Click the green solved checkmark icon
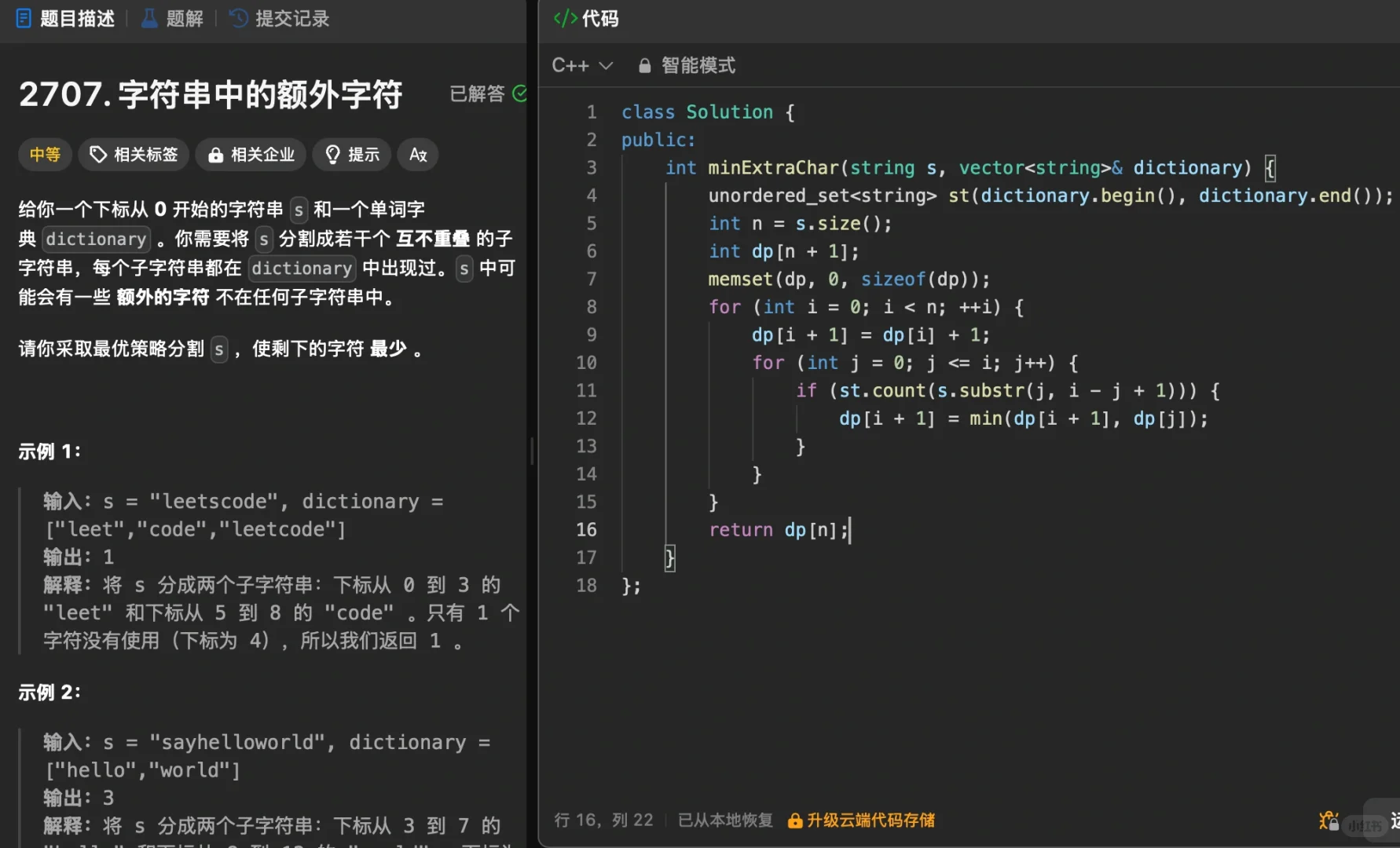Image resolution: width=1400 pixels, height=848 pixels. [519, 93]
